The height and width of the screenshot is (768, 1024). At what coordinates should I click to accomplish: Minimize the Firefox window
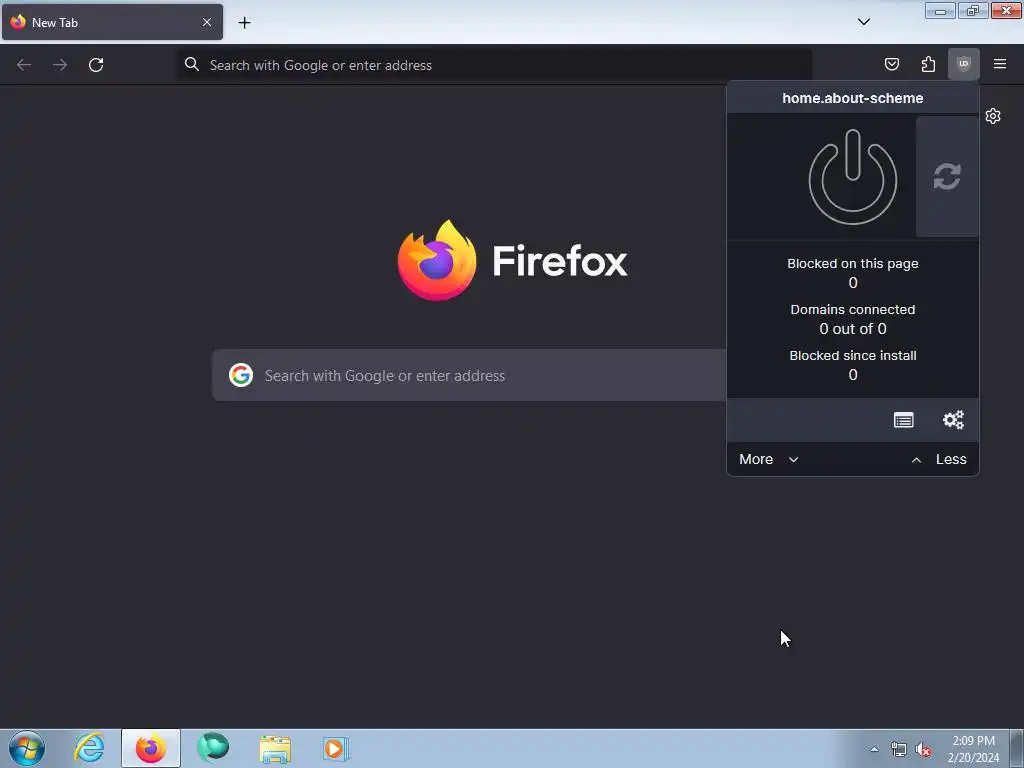(940, 11)
